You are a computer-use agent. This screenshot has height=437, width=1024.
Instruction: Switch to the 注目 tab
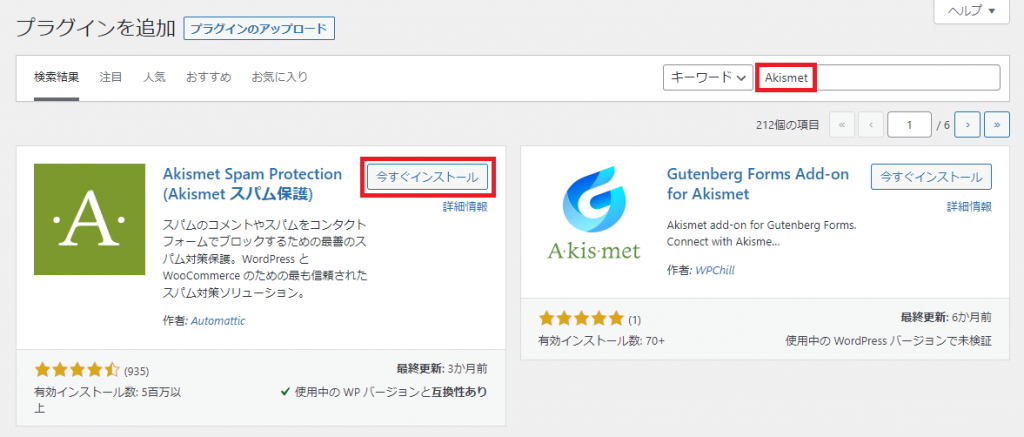pos(111,77)
